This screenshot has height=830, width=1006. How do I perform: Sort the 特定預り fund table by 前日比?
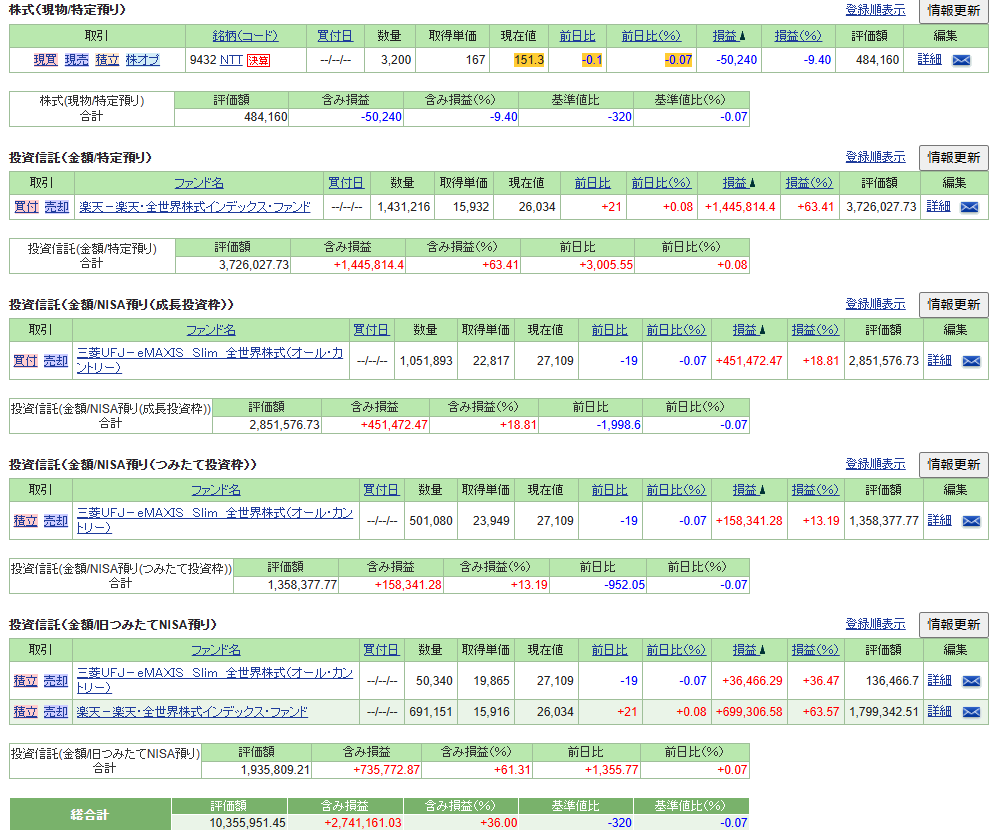[592, 183]
